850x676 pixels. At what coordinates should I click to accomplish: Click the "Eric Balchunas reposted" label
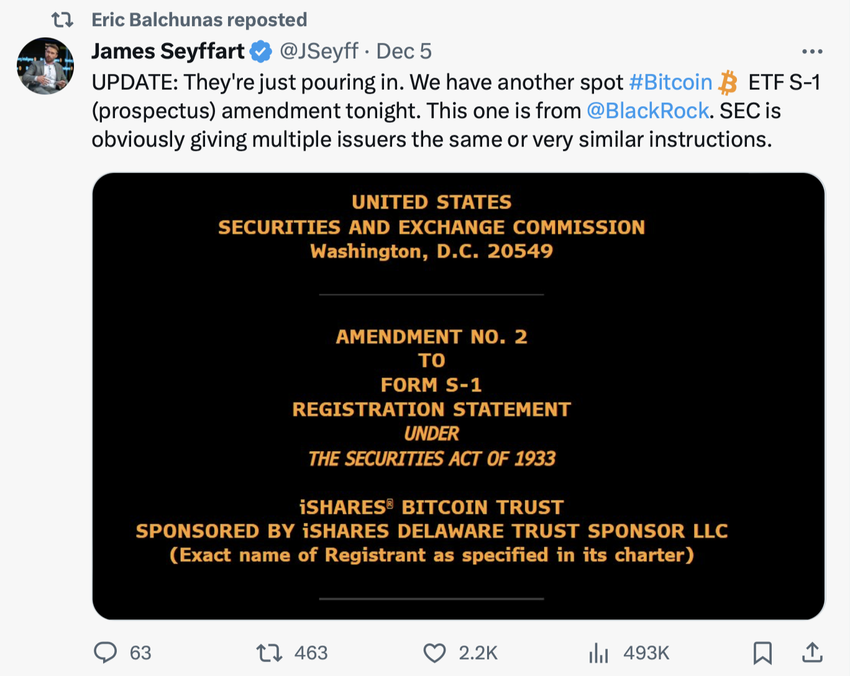[x=199, y=20]
